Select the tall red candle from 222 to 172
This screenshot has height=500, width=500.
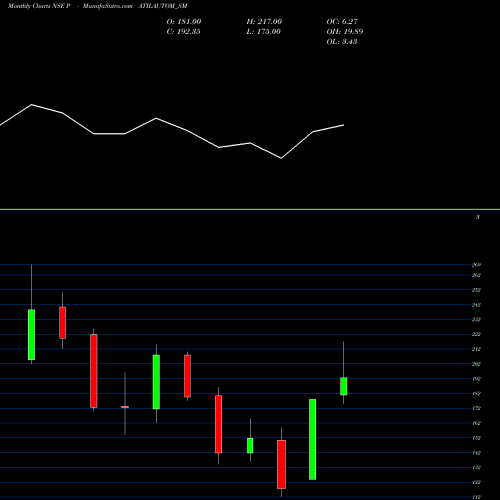point(94,371)
